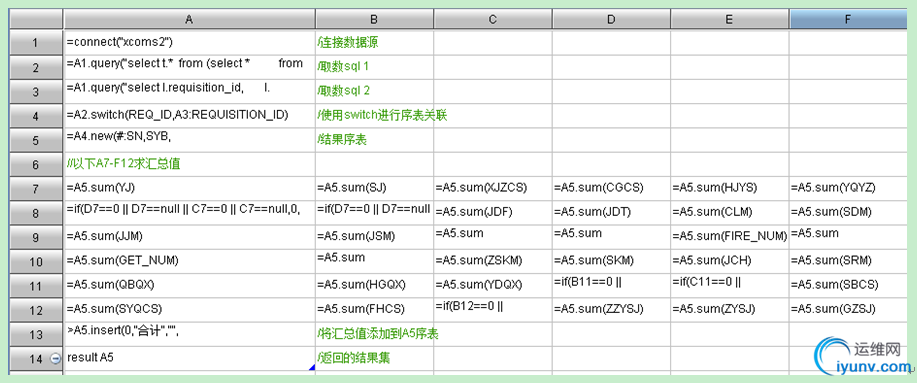Click cell =A5.sum(JSM)
This screenshot has height=383, width=917.
pos(374,237)
